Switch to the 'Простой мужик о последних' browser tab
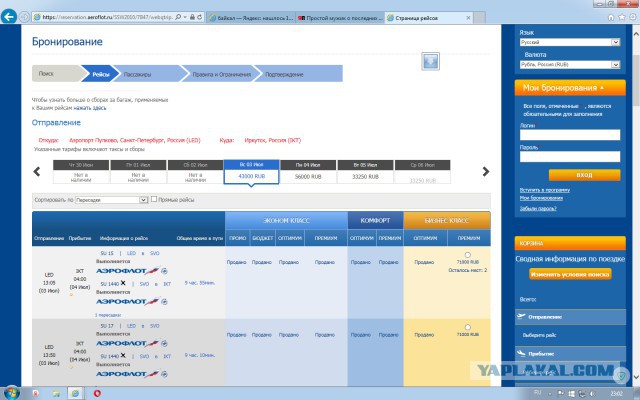Screen dimensions: 640x400 pyautogui.click(x=340, y=18)
